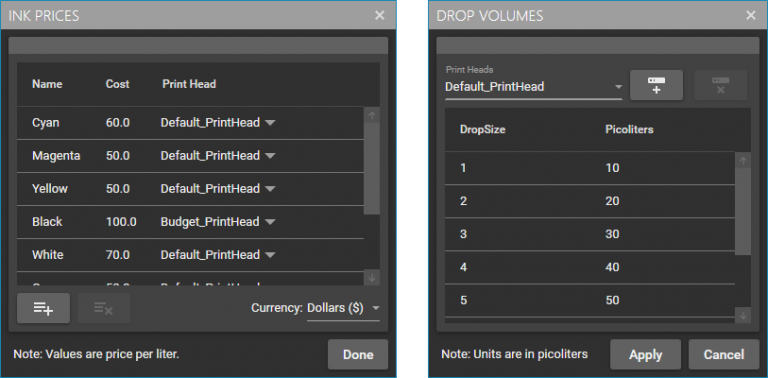768x378 pixels.
Task: Close the Ink Prices dialog
Action: point(380,16)
